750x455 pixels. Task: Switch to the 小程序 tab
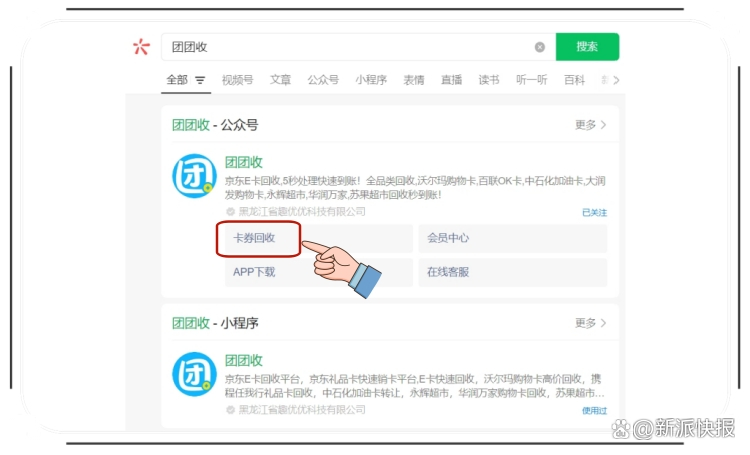[x=371, y=80]
